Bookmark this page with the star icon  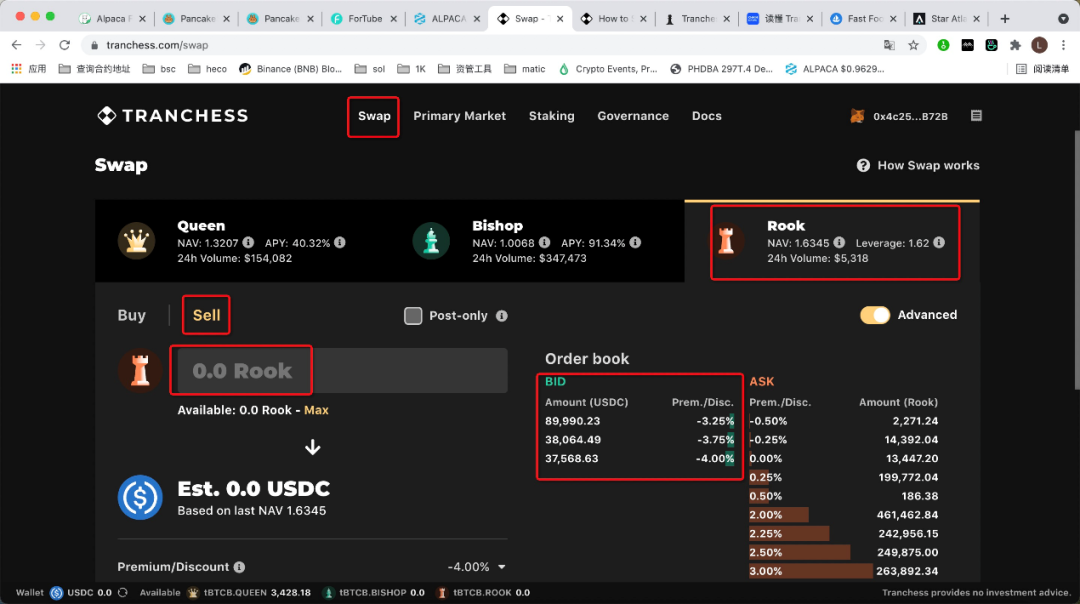(913, 45)
